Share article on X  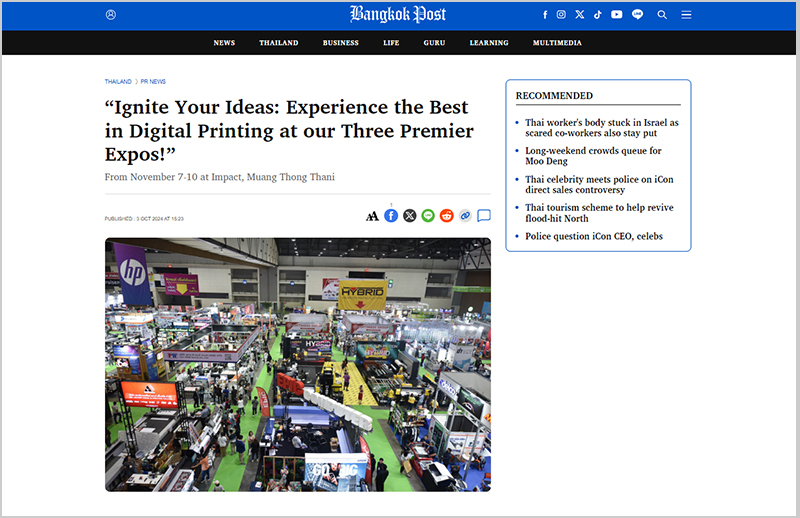pyautogui.click(x=410, y=216)
